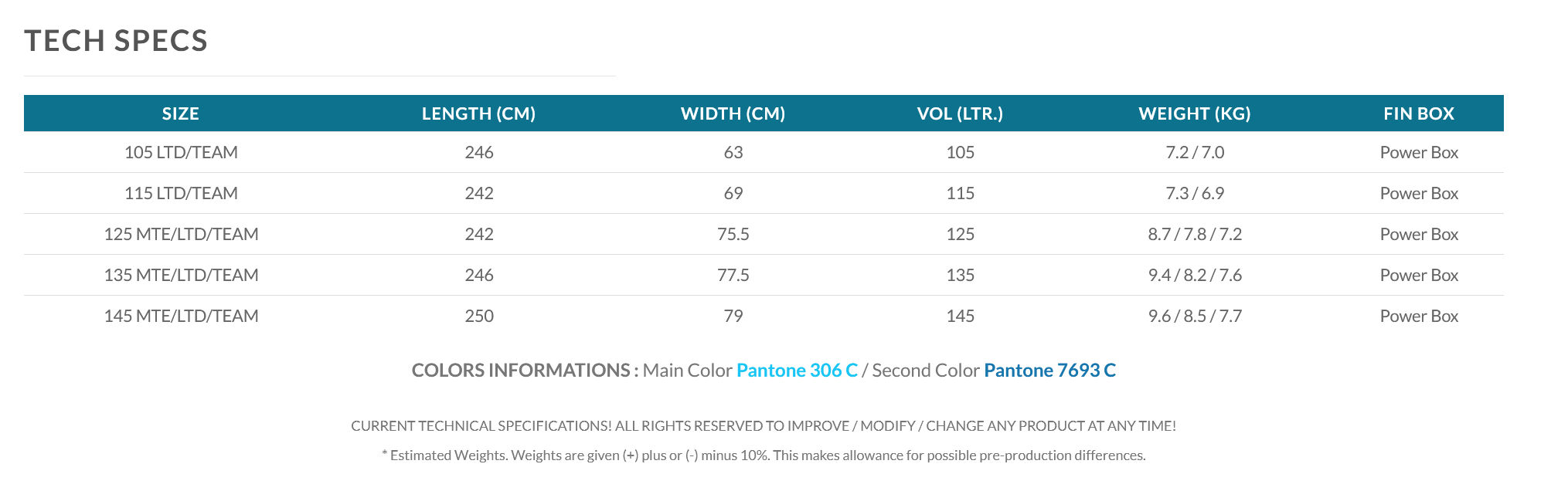
Task: Click the FIN BOX column header
Action: coord(1419,113)
